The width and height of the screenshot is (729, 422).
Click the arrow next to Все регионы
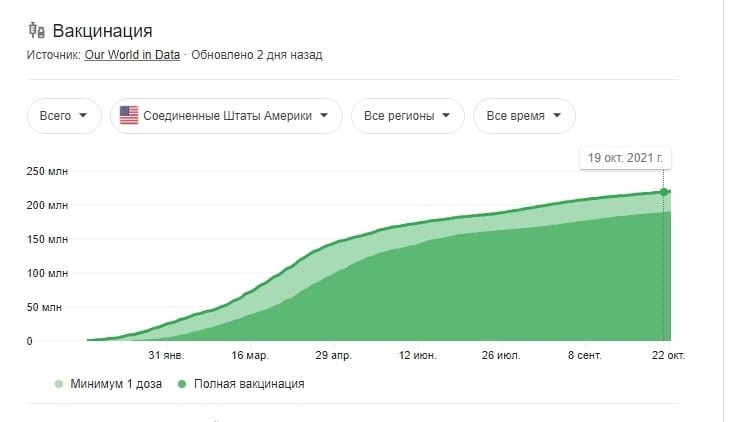tap(446, 115)
